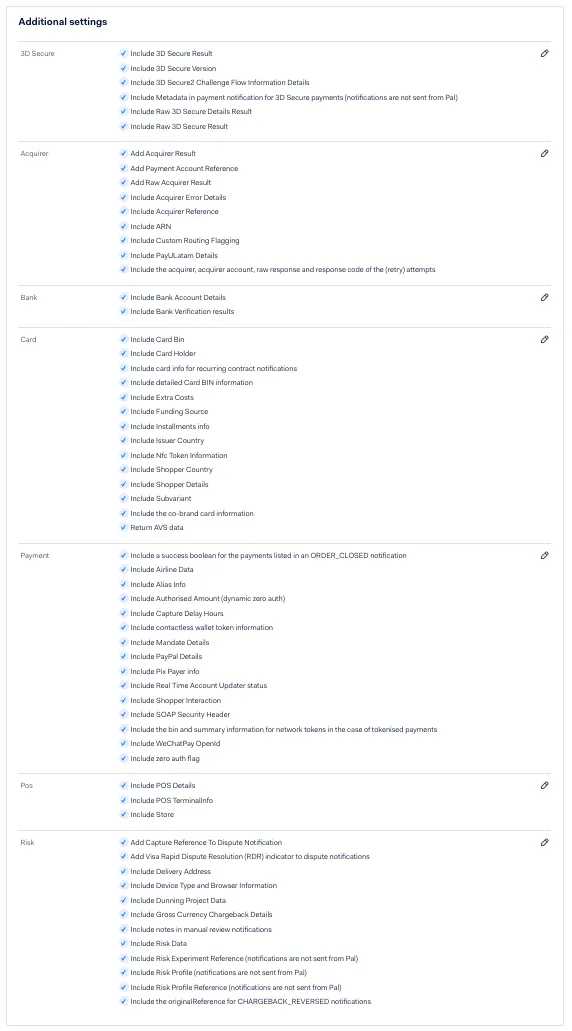Toggle Include ARN checkmark
The height and width of the screenshot is (1031, 572).
123,226
